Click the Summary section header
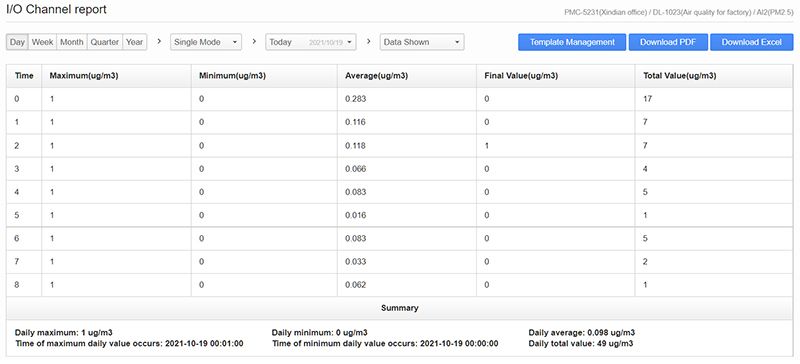 (400, 308)
